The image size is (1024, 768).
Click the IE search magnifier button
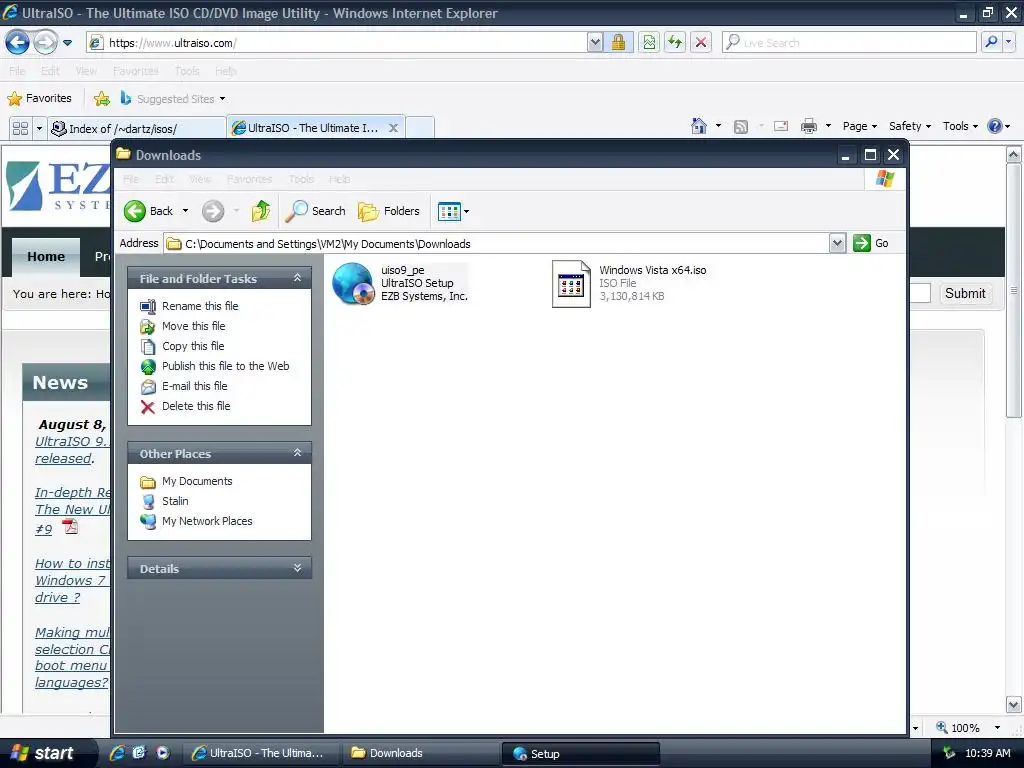[991, 43]
